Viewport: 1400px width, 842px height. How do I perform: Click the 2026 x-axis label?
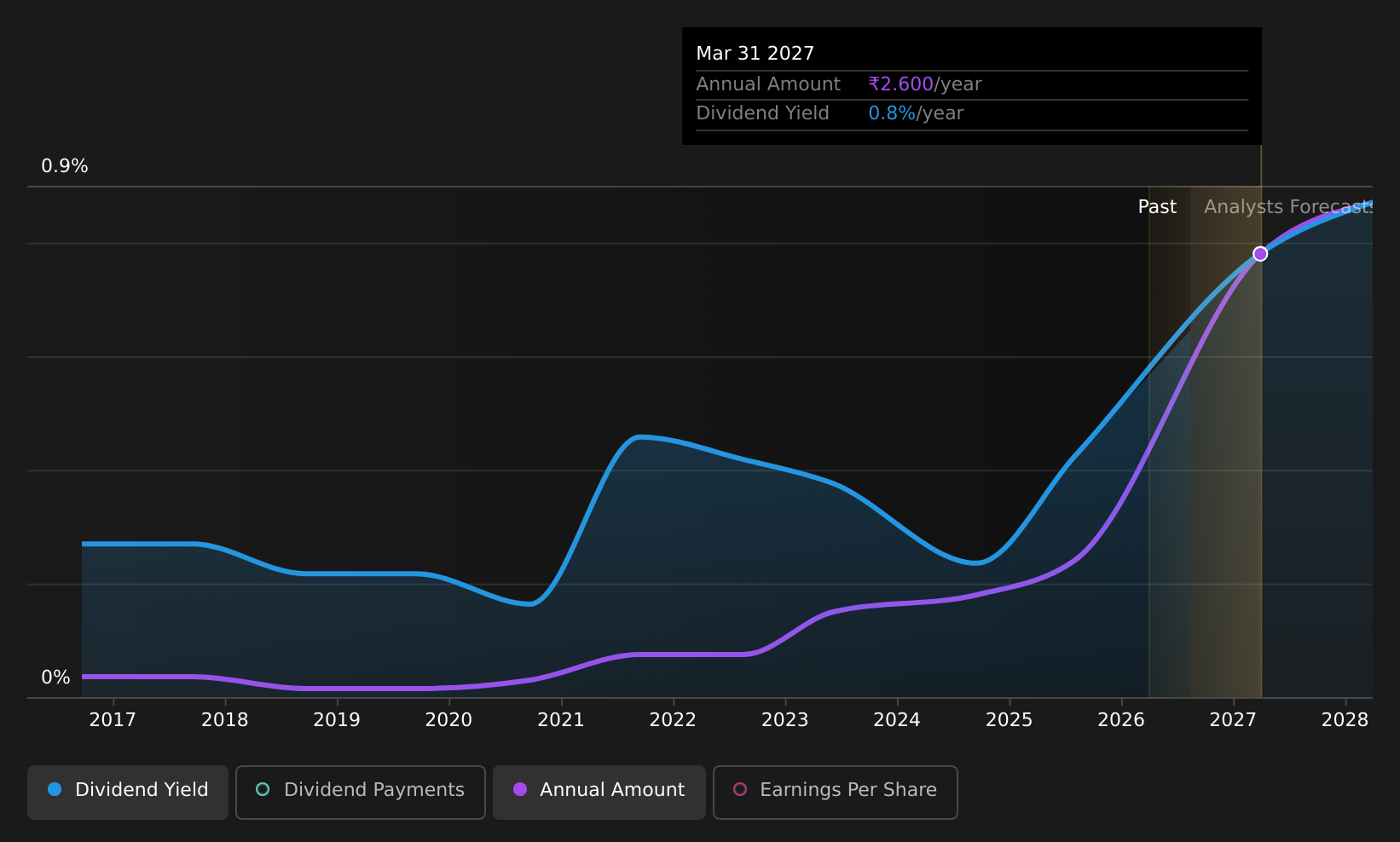[x=1121, y=720]
